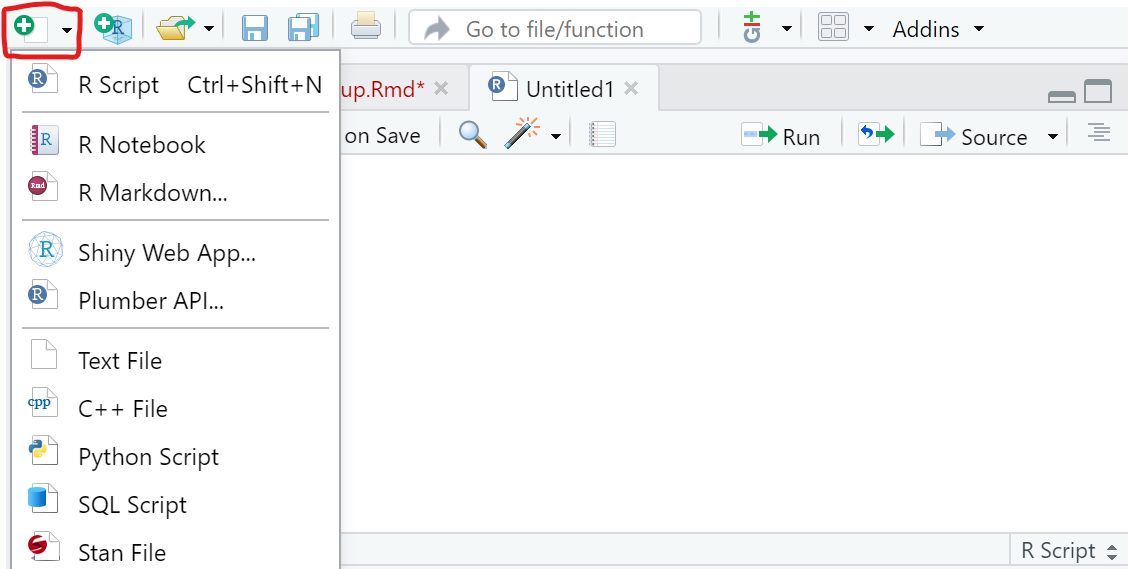This screenshot has height=569, width=1128.
Task: Compile report using the notebook icon
Action: tap(602, 135)
